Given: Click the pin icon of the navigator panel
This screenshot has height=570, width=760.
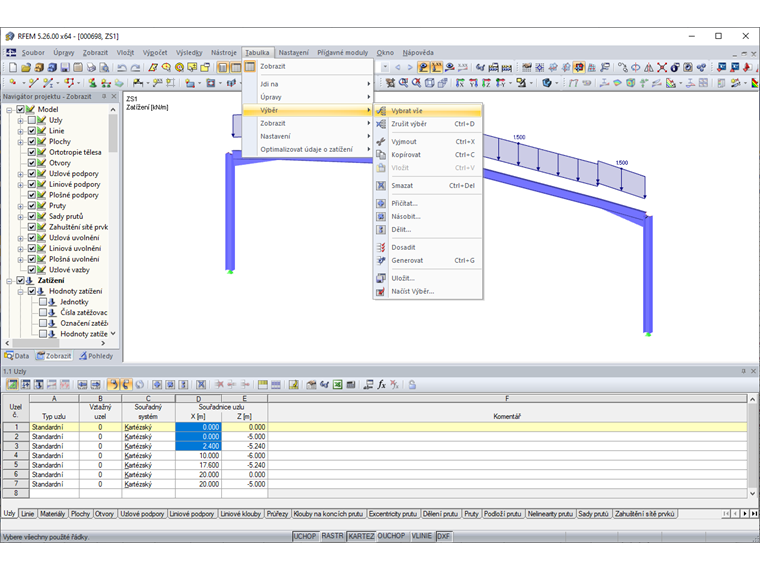Looking at the screenshot, I should click(104, 96).
